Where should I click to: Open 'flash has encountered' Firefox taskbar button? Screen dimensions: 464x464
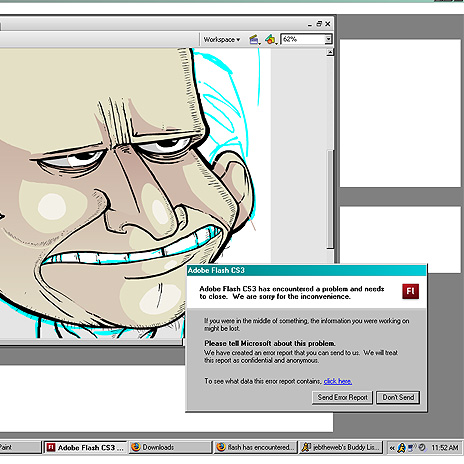point(255,447)
